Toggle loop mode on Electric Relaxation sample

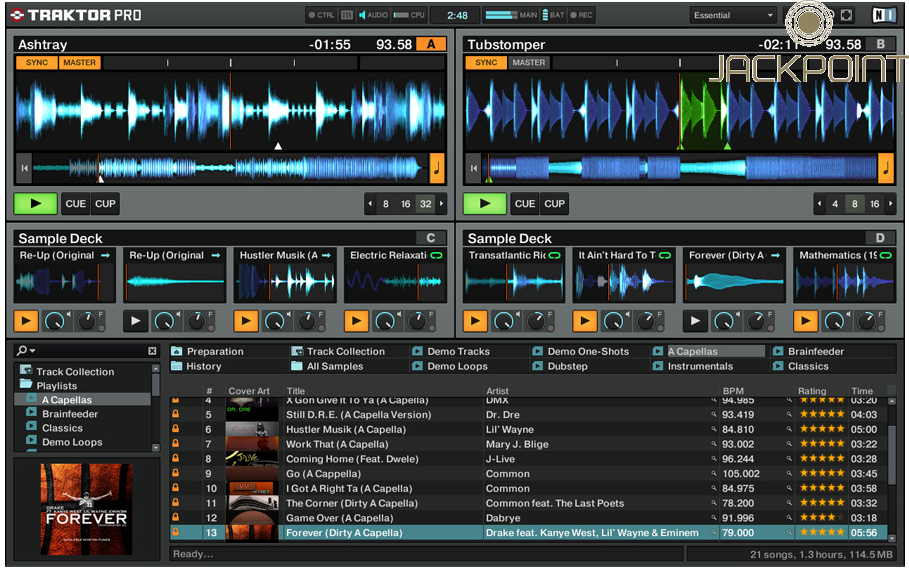coord(437,255)
